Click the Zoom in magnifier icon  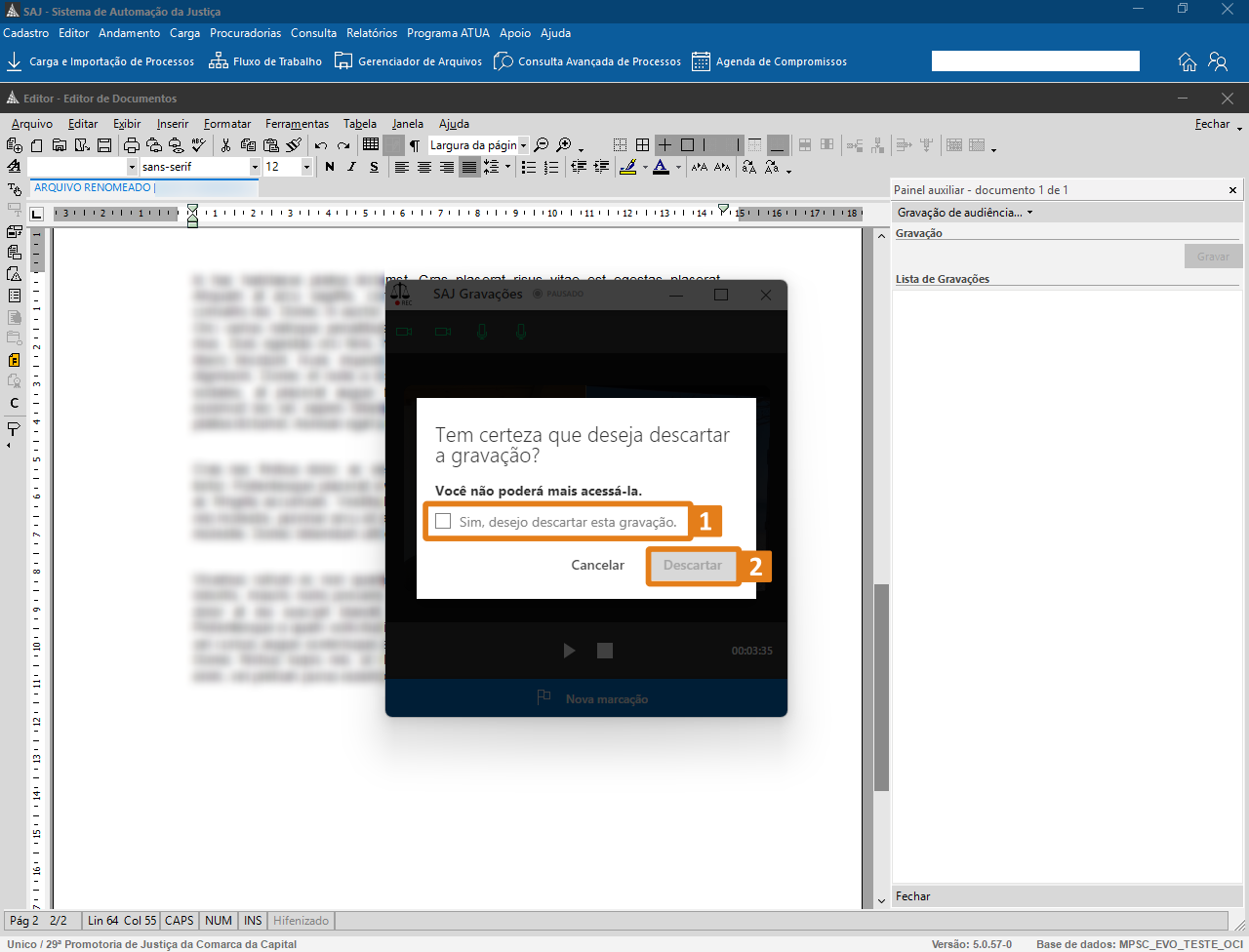(x=564, y=145)
